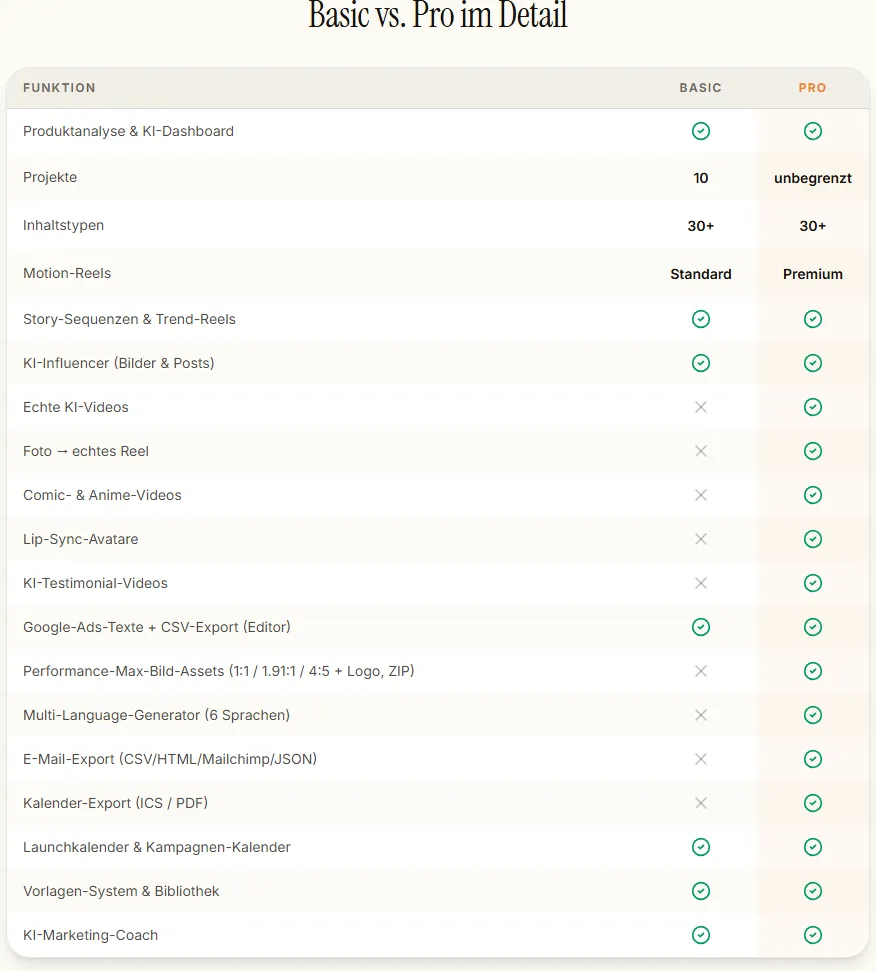Click Basic X mark for E-Mail-Export
876x971 pixels.
coord(701,759)
